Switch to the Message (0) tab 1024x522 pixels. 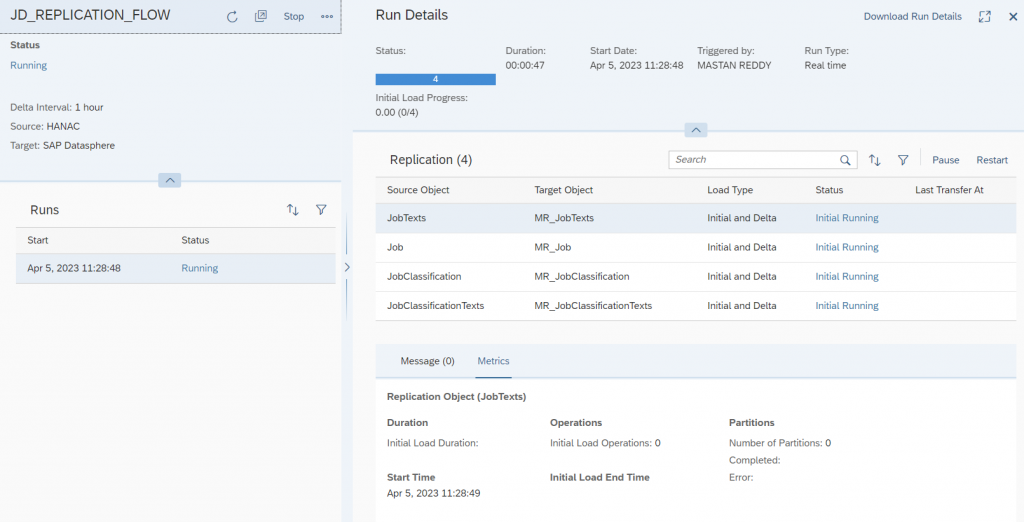click(427, 361)
